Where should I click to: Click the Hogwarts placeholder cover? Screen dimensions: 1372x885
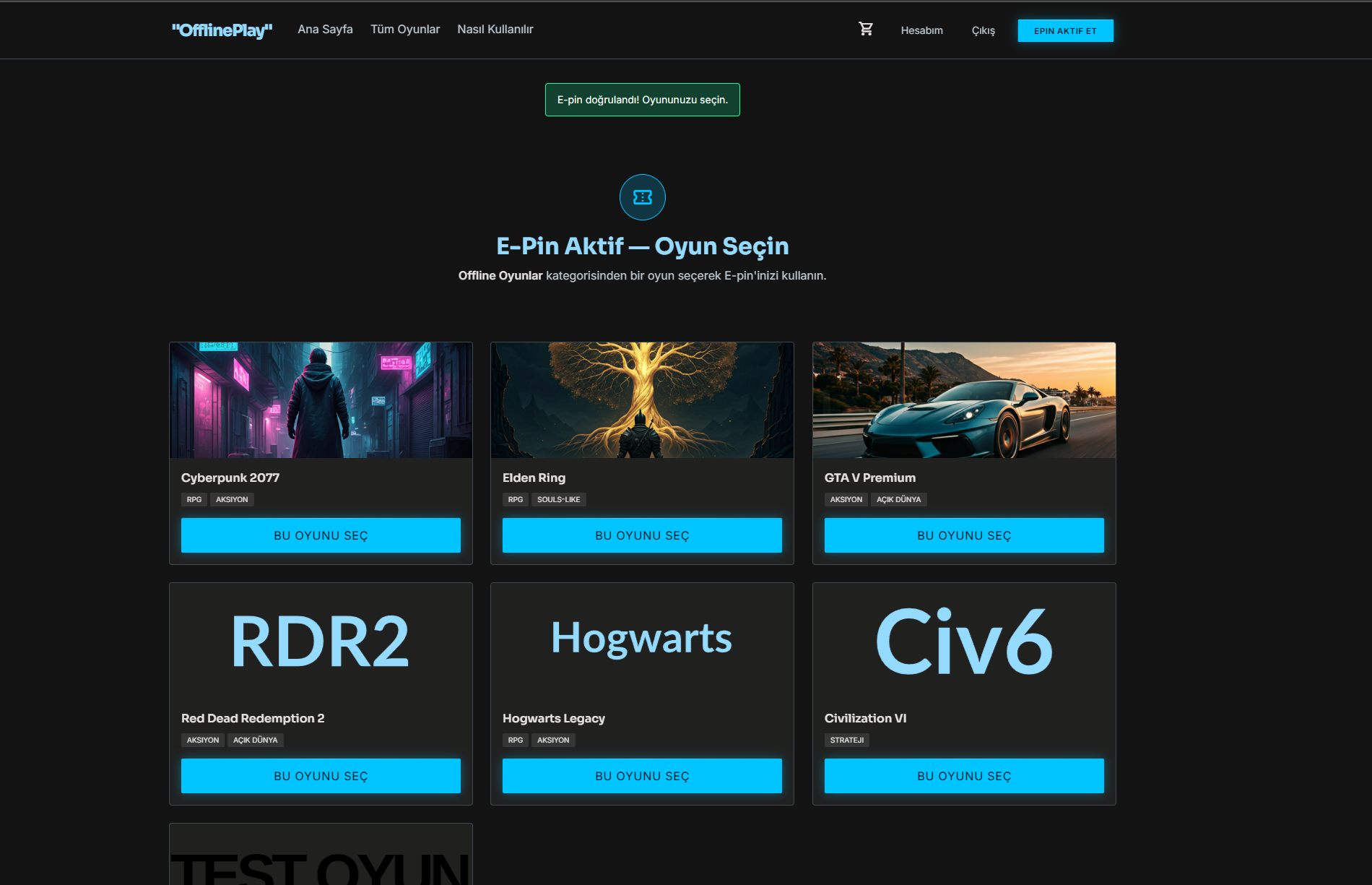642,641
